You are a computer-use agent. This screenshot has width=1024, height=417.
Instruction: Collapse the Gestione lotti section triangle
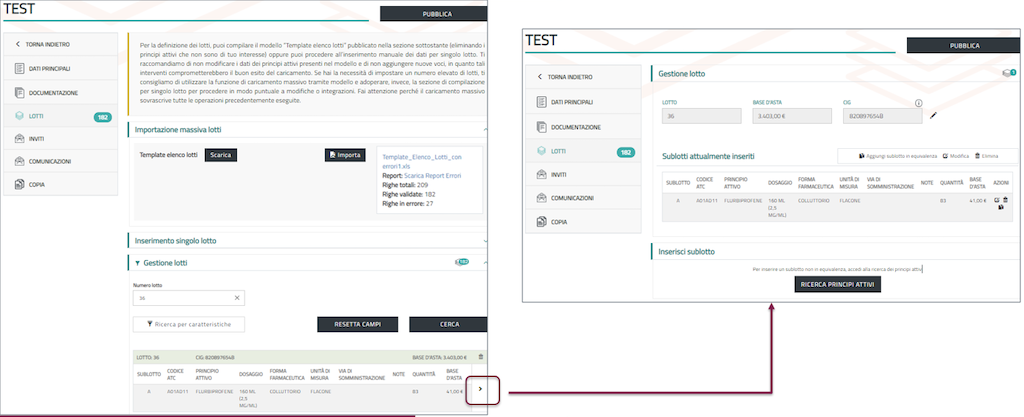point(137,263)
